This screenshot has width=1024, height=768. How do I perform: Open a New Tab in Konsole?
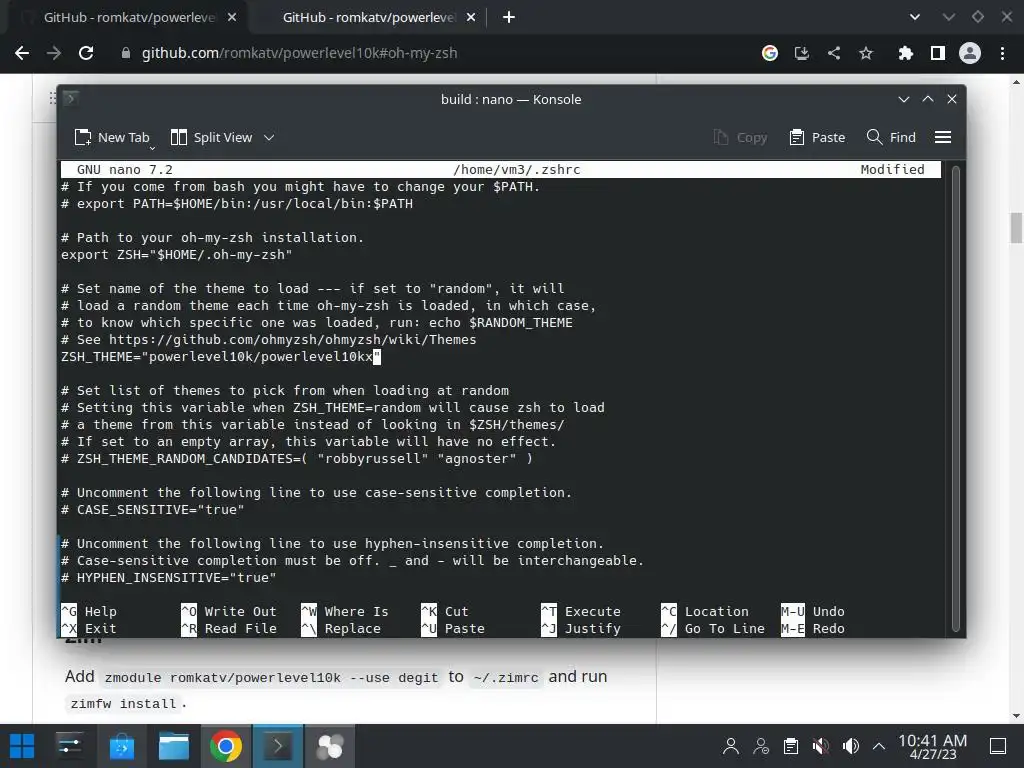click(x=112, y=137)
